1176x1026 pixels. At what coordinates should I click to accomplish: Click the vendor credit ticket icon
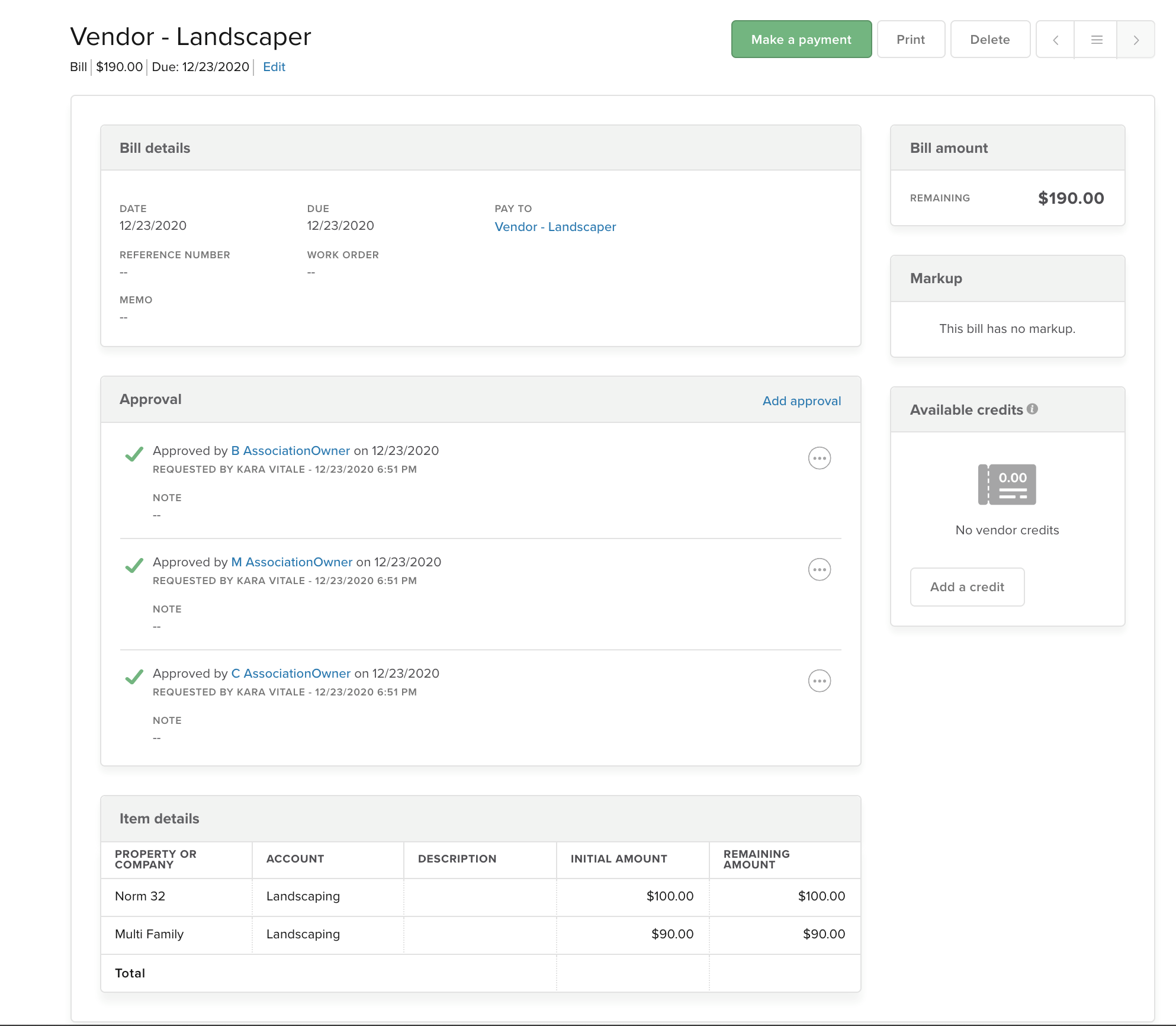[1007, 485]
